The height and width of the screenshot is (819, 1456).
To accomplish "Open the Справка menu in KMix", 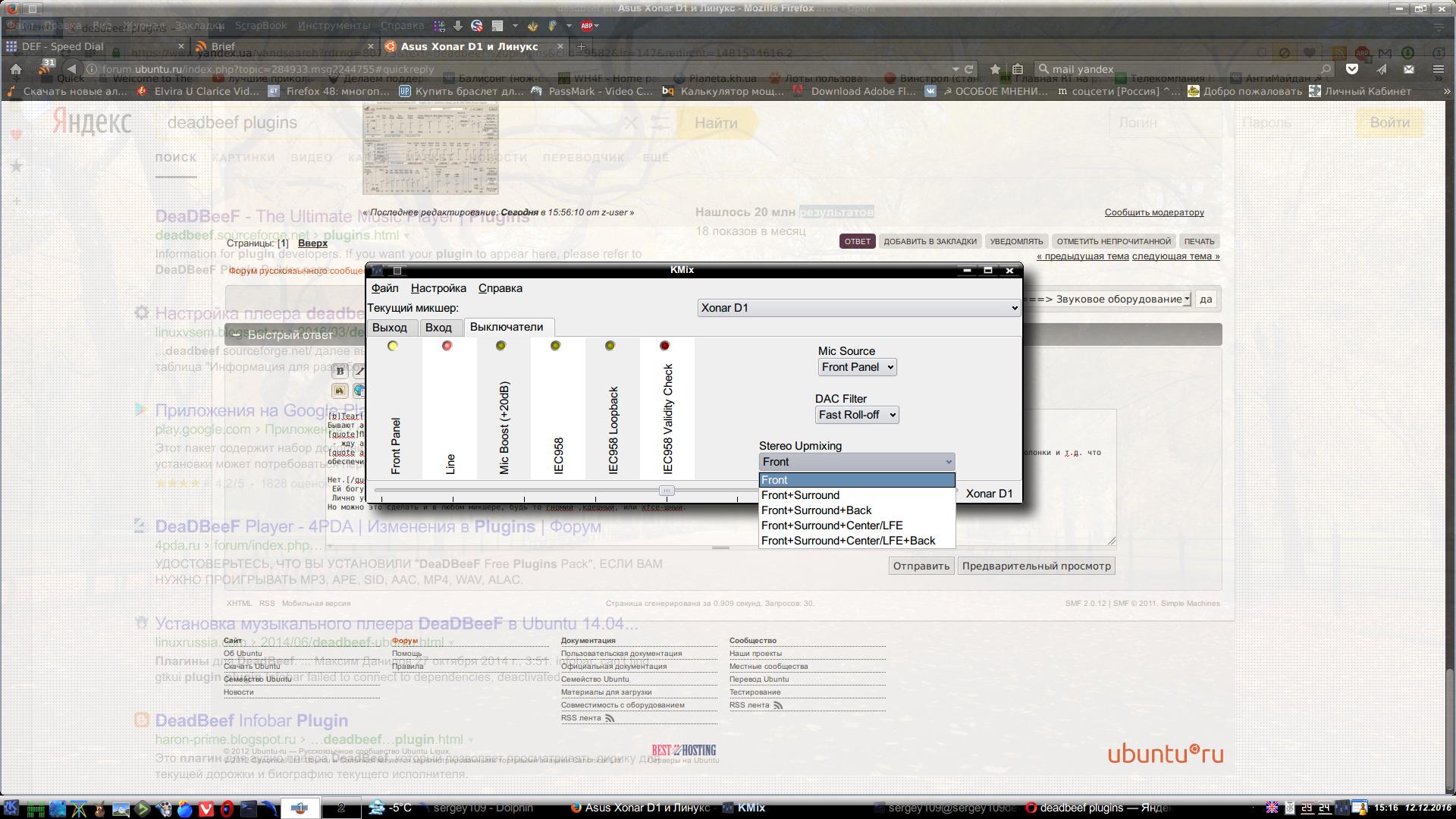I will [x=500, y=288].
